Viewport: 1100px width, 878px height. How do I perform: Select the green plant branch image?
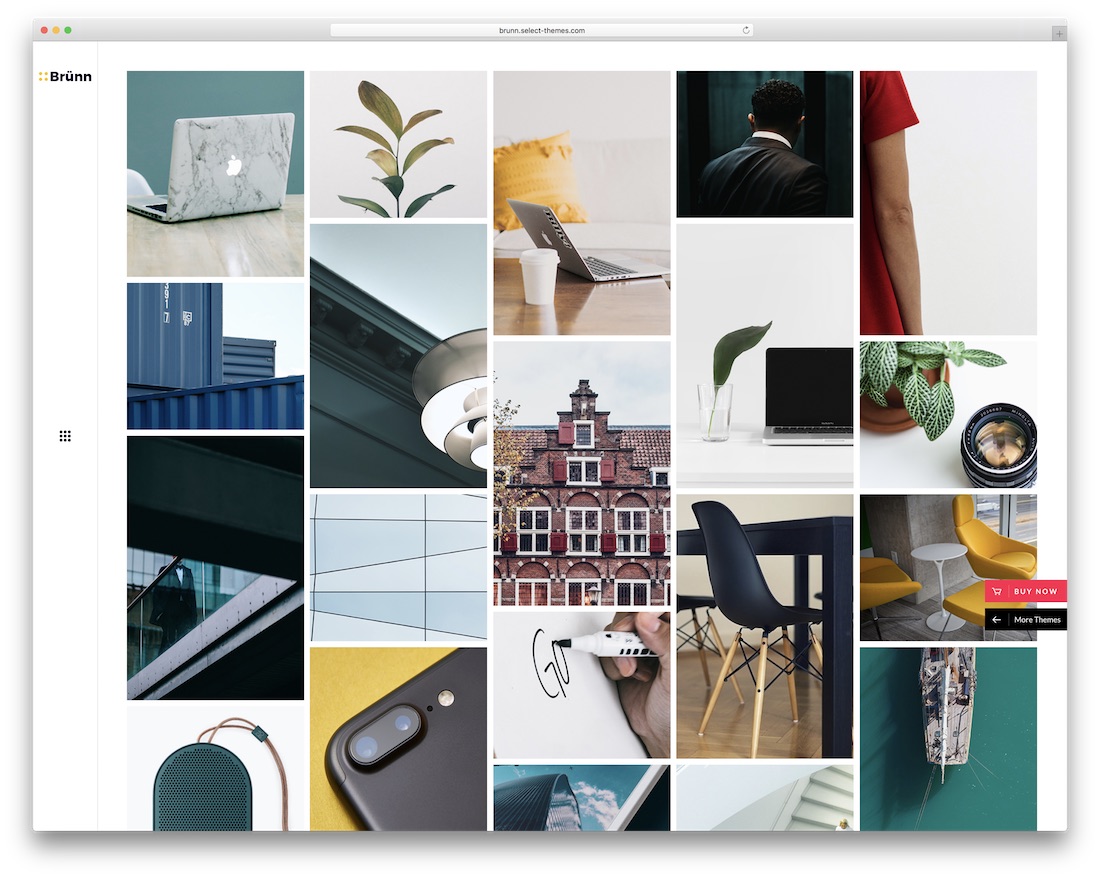pos(398,144)
